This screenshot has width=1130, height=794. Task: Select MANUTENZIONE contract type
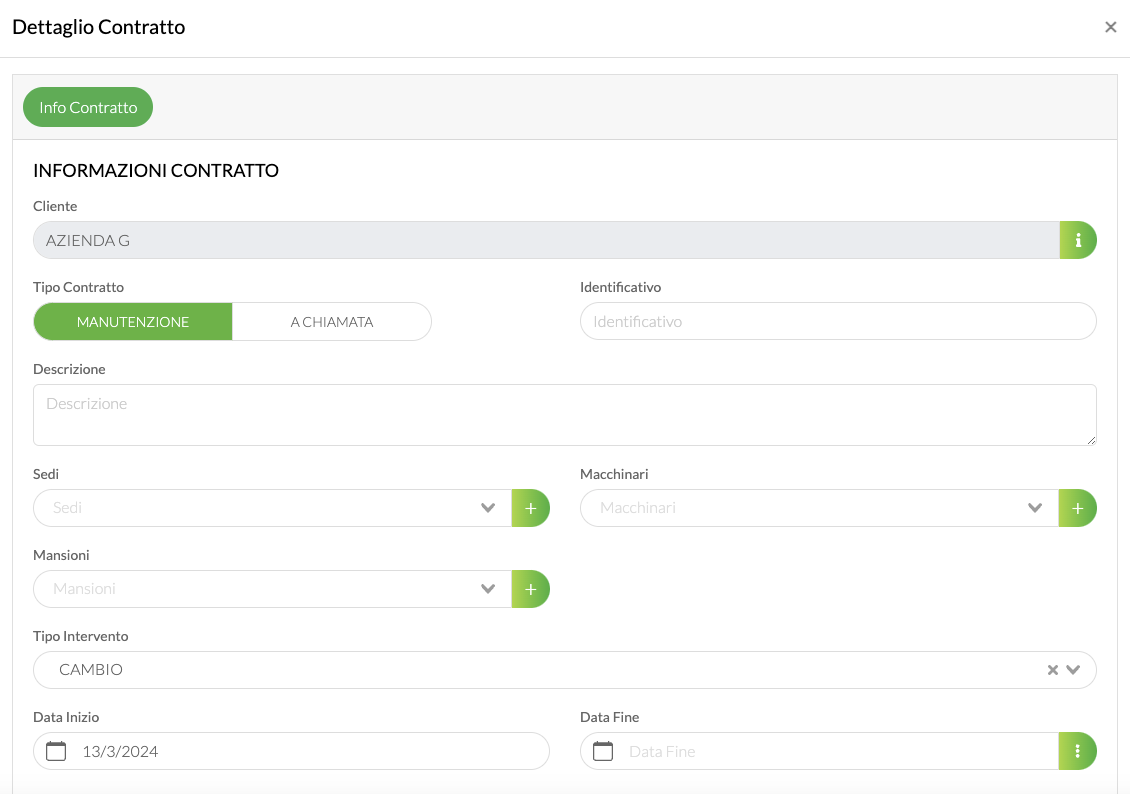(x=133, y=322)
